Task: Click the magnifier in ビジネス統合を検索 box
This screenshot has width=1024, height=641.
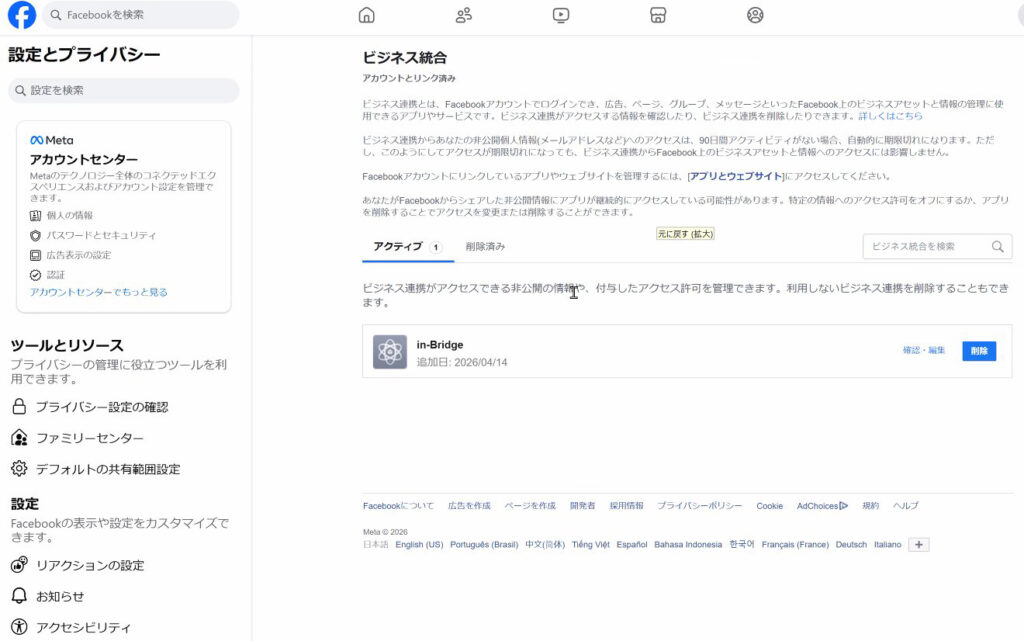Action: (x=997, y=247)
